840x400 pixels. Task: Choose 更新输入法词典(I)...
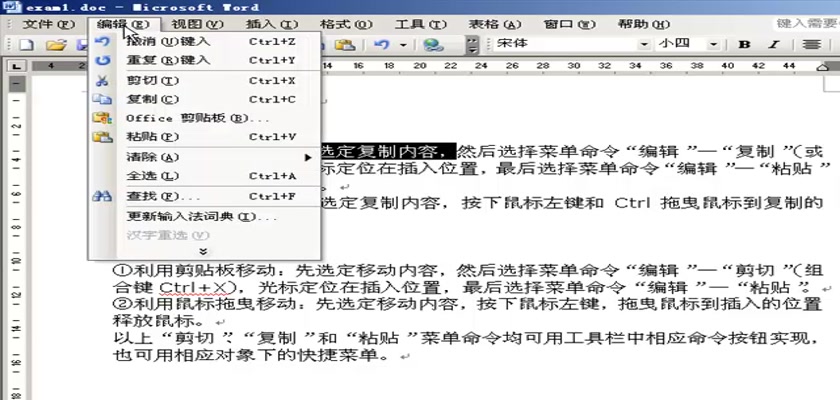pos(205,217)
